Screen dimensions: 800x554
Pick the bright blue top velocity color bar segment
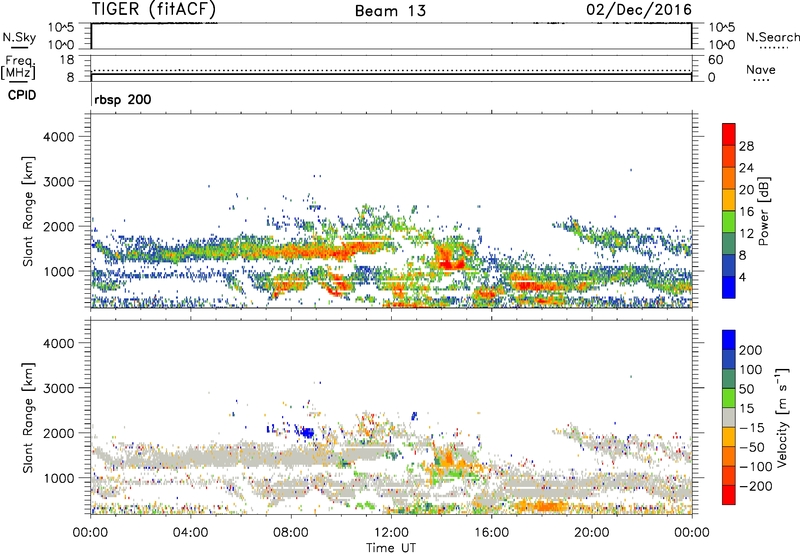729,340
